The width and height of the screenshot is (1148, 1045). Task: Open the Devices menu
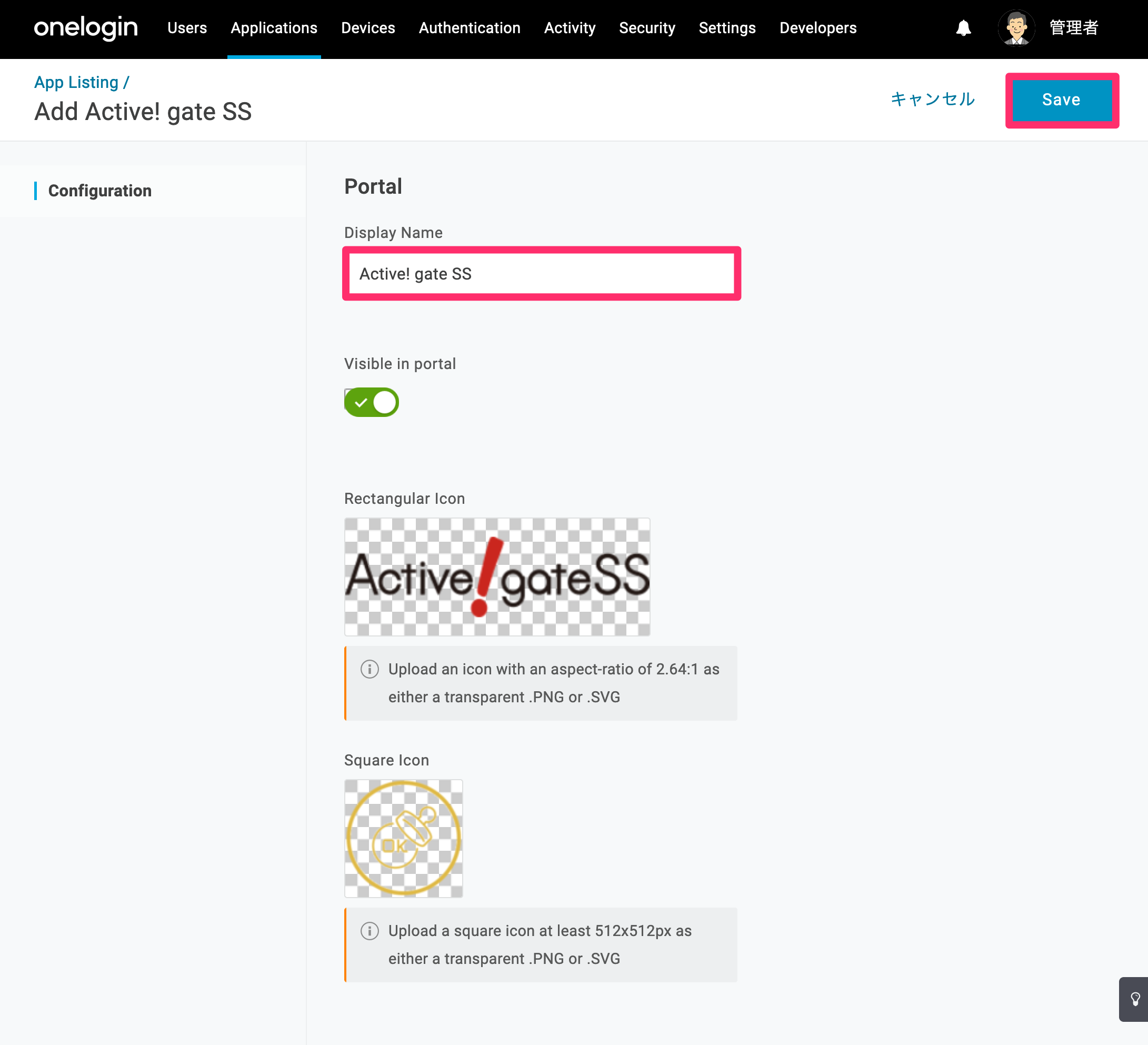[x=368, y=28]
